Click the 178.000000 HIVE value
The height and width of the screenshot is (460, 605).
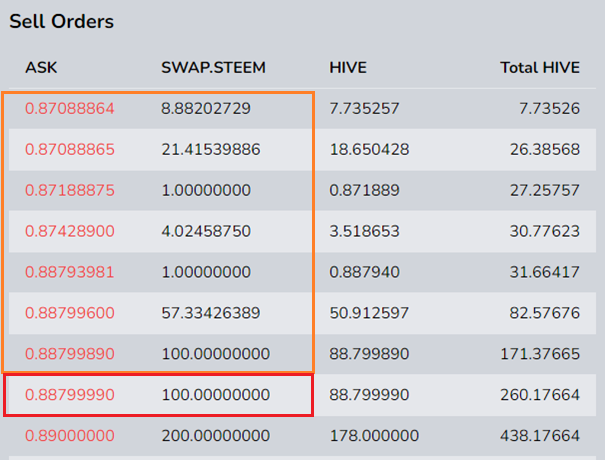pyautogui.click(x=374, y=436)
